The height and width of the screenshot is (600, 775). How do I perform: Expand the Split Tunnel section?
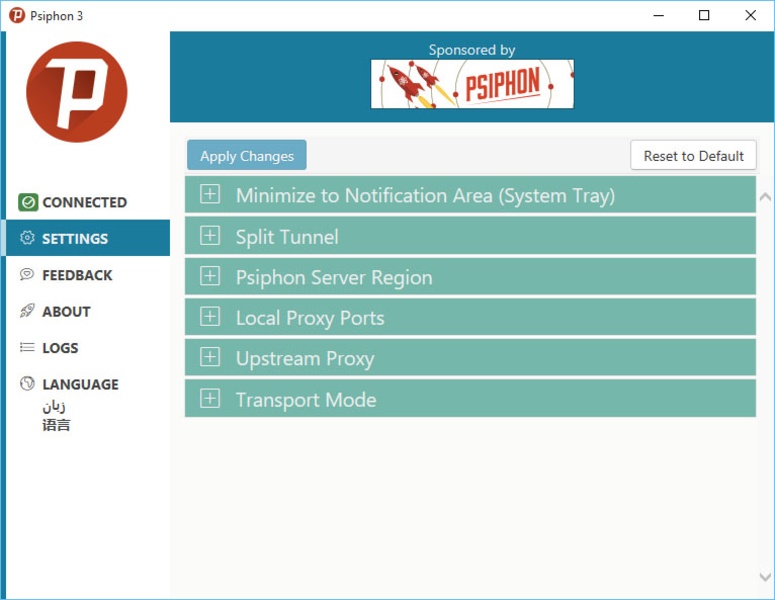[210, 236]
